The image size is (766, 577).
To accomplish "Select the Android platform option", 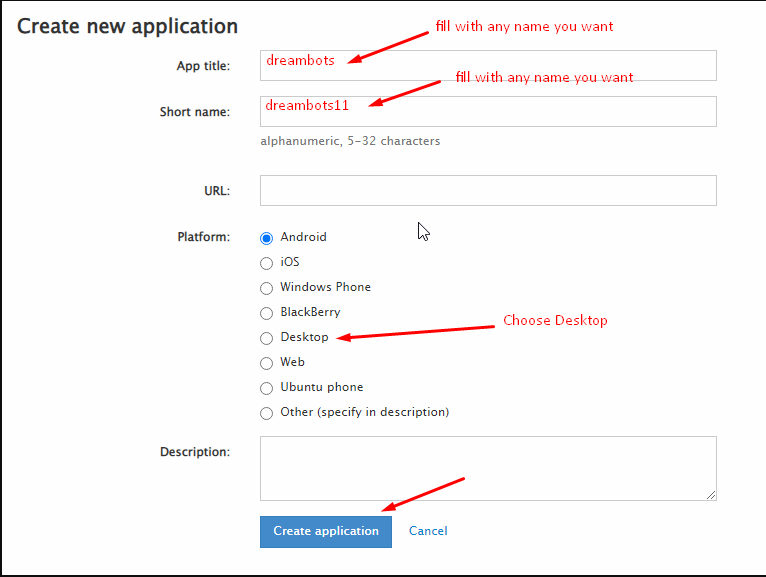I will coord(266,238).
